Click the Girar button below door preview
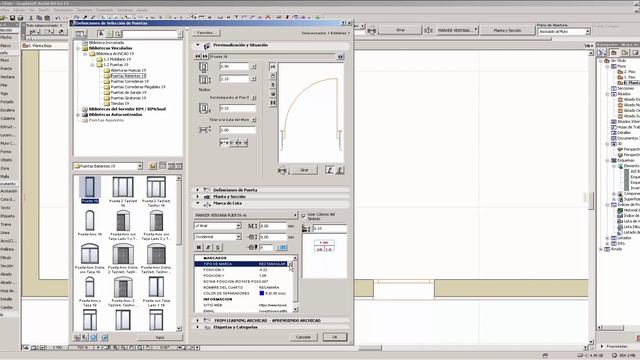The image size is (640, 360). [304, 170]
